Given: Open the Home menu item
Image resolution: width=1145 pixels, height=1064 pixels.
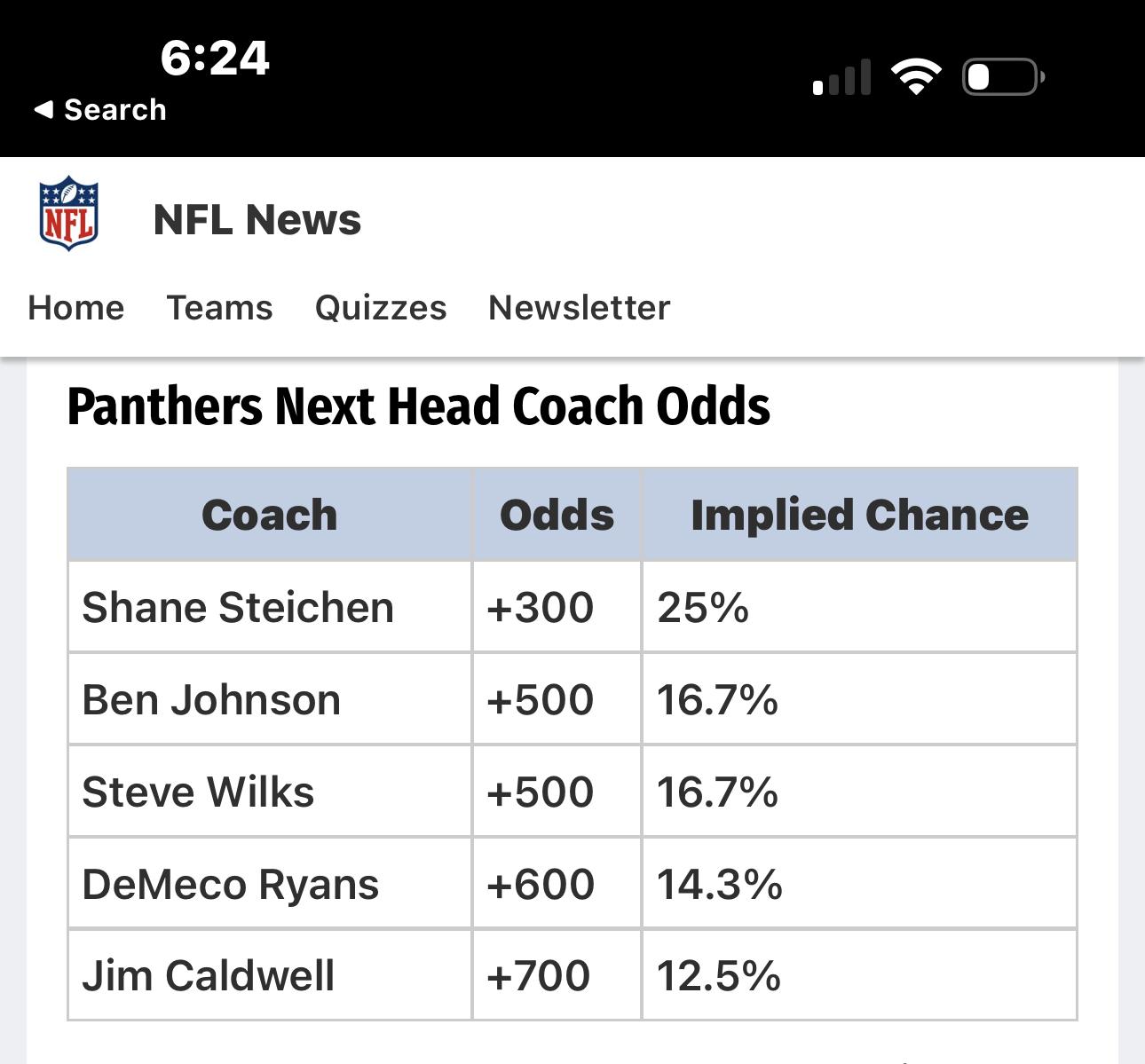Looking at the screenshot, I should click(76, 308).
